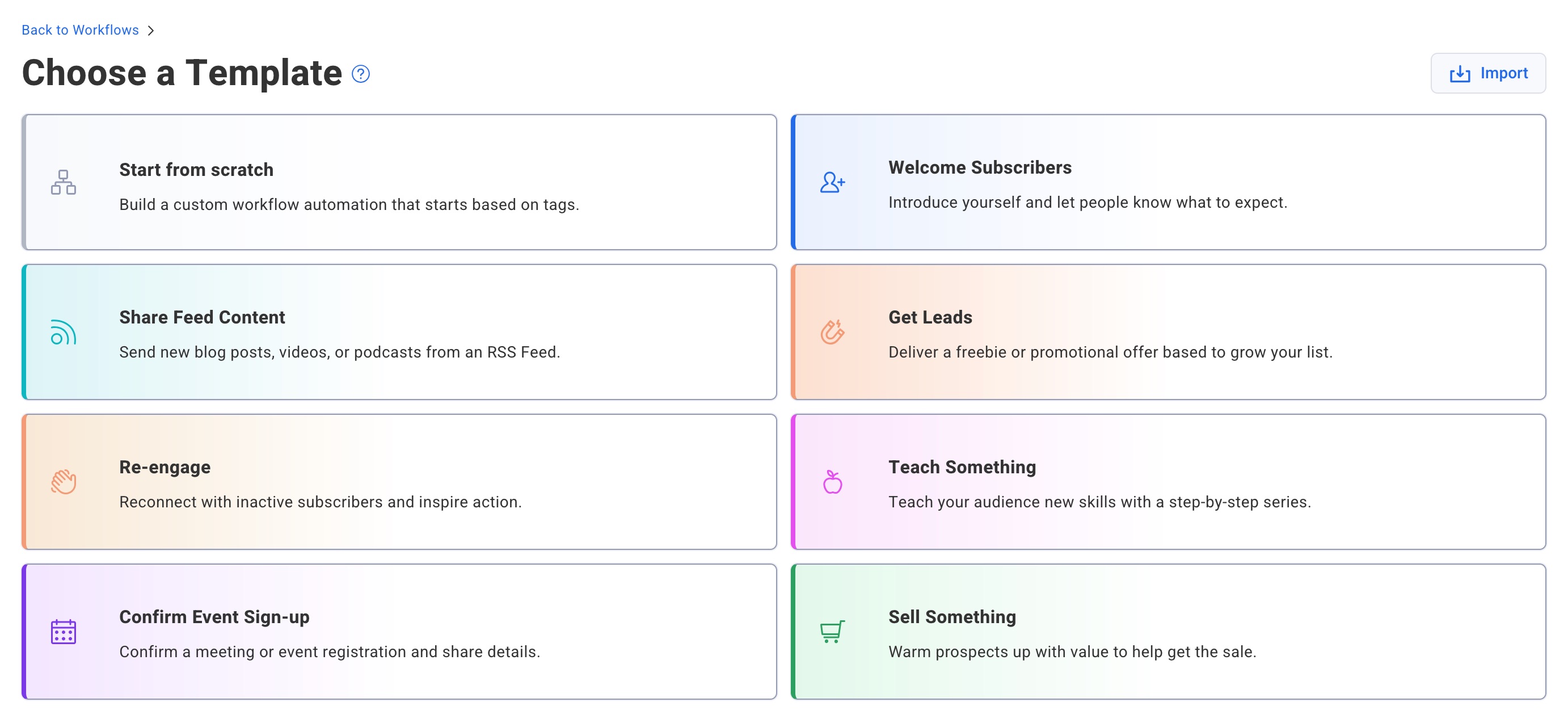Select the Start from scratch template card
This screenshot has height=723, width=1568.
tap(399, 182)
